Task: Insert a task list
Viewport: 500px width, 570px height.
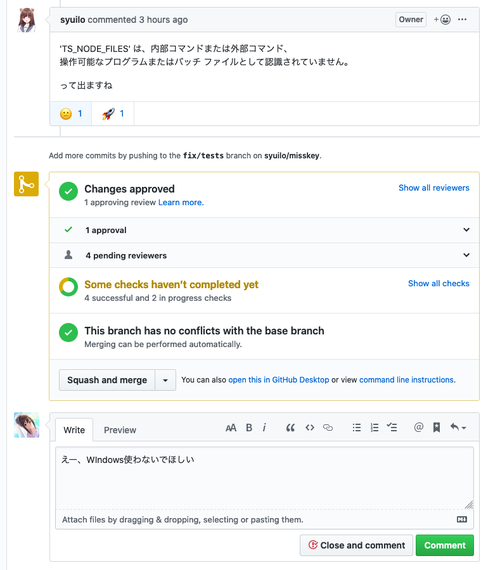Action: pyautogui.click(x=392, y=427)
